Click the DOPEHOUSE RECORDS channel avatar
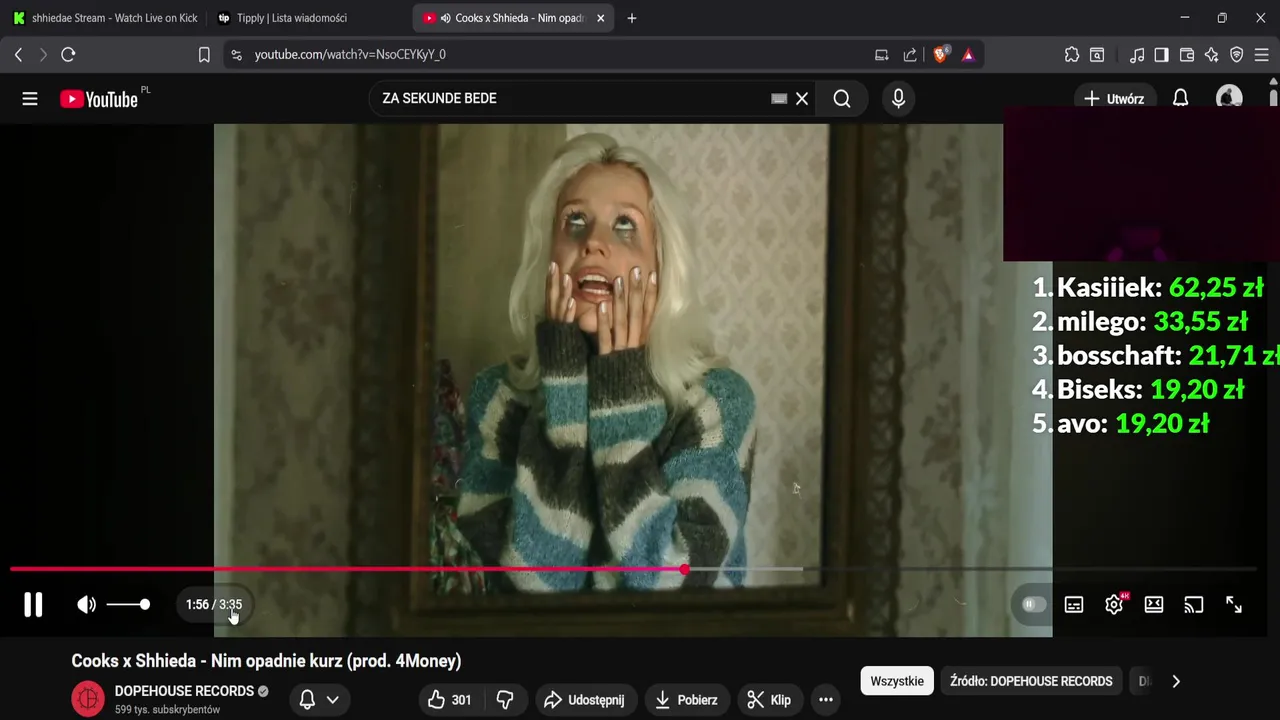This screenshot has height=720, width=1280. coord(88,699)
